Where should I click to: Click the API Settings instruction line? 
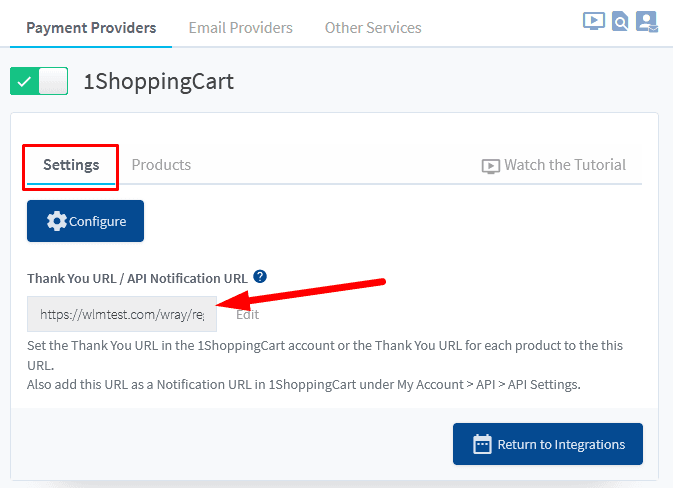pyautogui.click(x=303, y=385)
